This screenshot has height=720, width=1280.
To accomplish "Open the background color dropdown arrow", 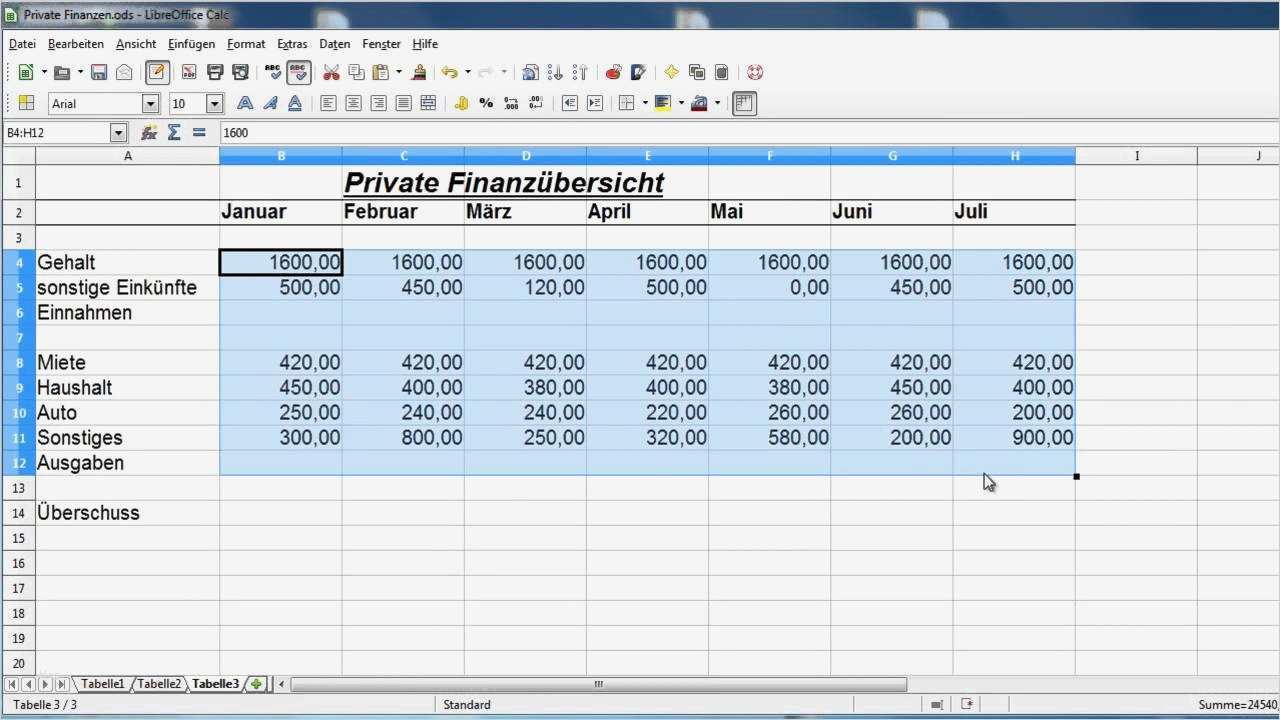I will pyautogui.click(x=680, y=103).
